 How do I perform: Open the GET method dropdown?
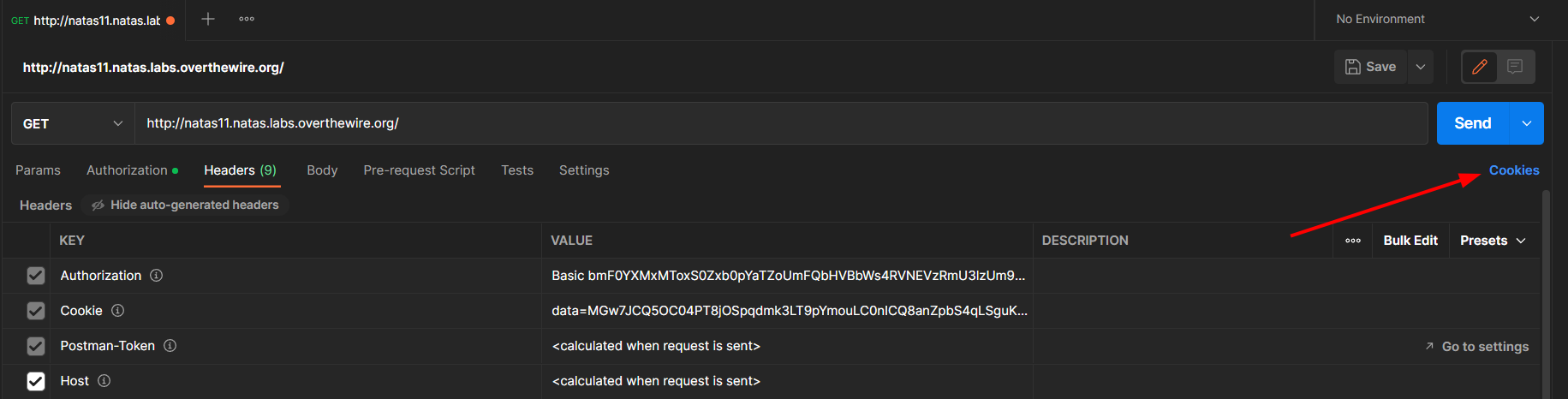coord(73,123)
